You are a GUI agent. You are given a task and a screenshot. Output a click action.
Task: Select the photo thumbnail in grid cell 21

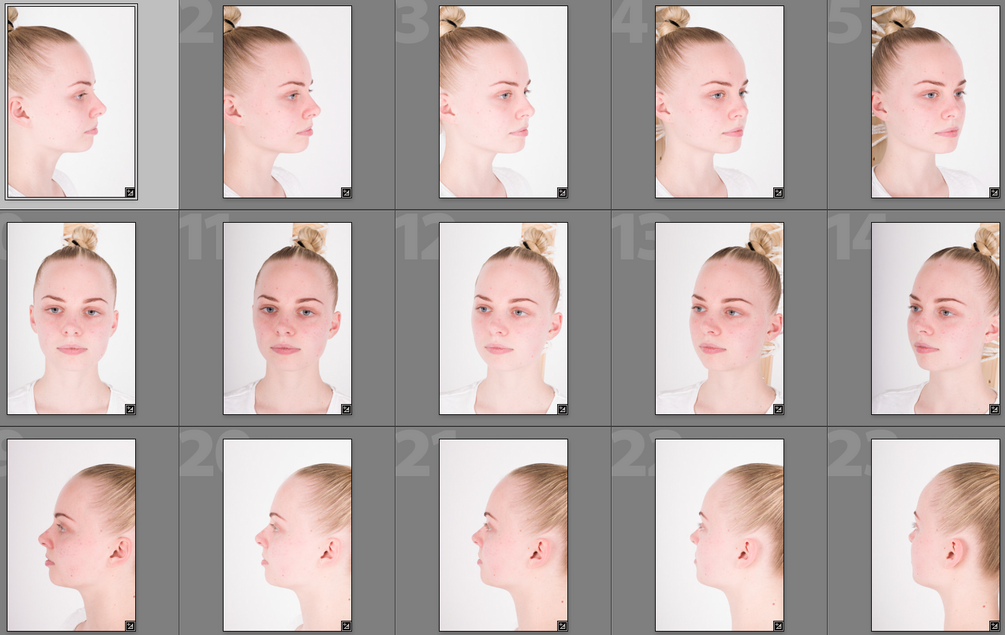coord(503,534)
